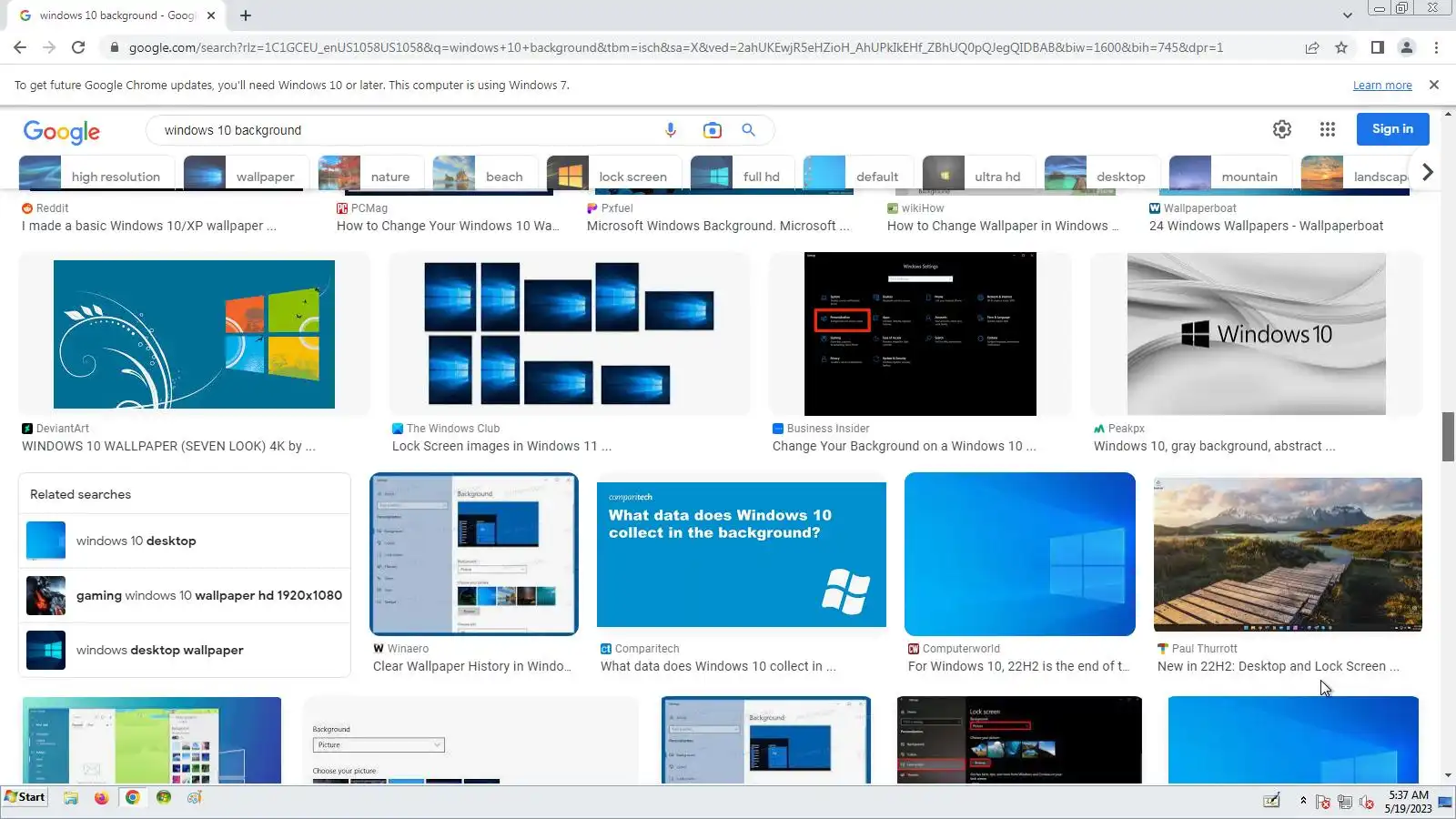Open Winaero 'Clear Wallpaper History' result
The width and height of the screenshot is (1456, 819).
[472, 666]
